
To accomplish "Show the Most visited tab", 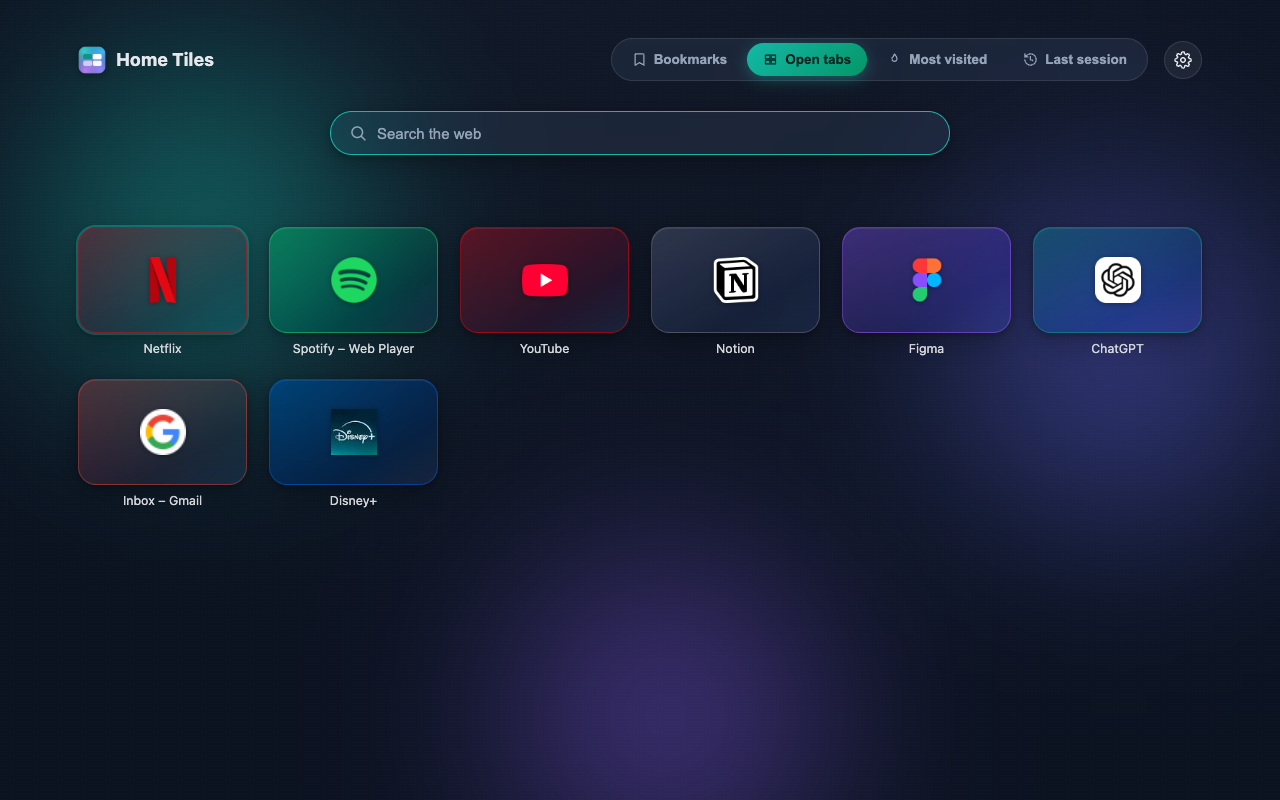I will pos(937,59).
